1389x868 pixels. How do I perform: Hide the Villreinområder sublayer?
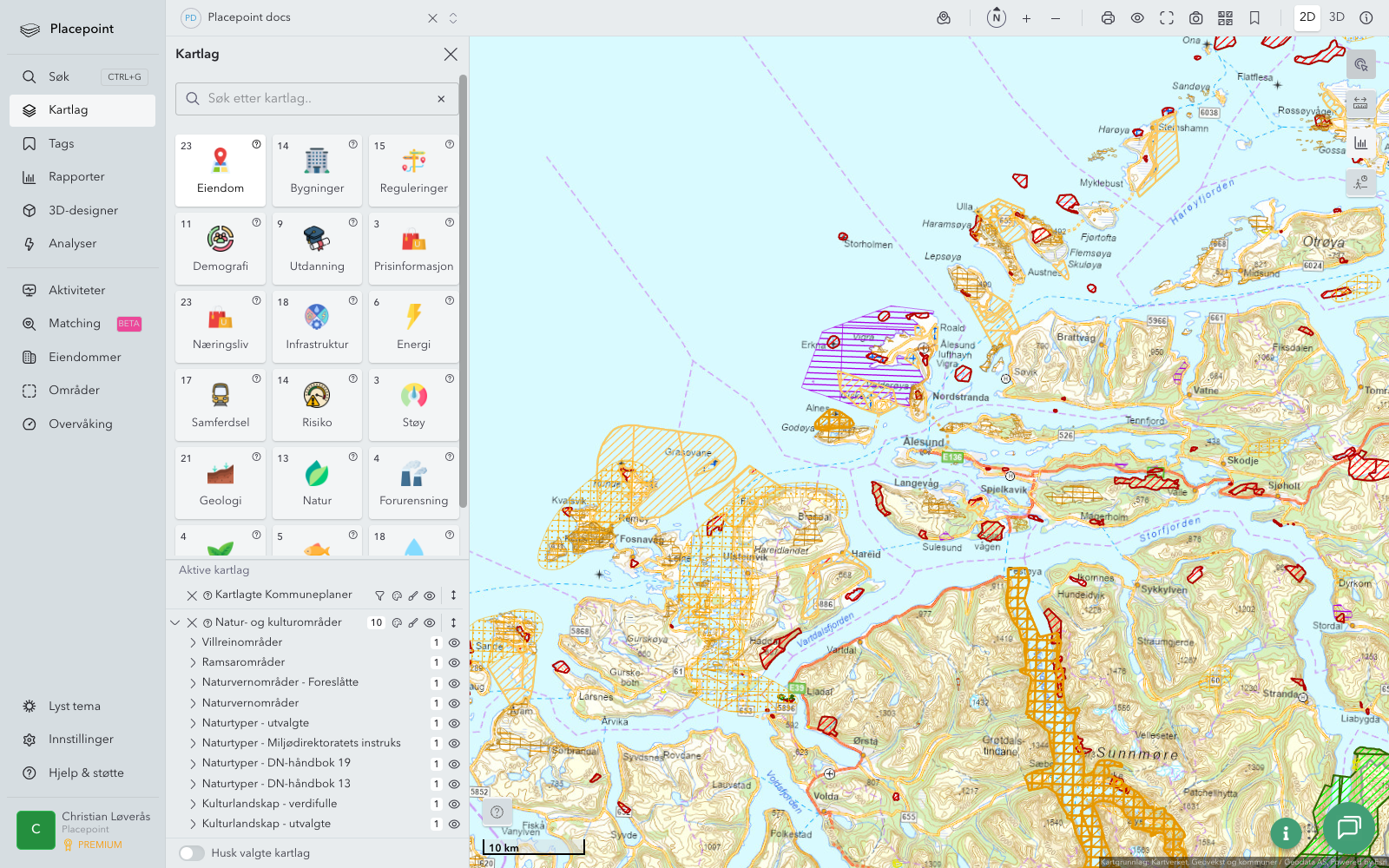(454, 643)
